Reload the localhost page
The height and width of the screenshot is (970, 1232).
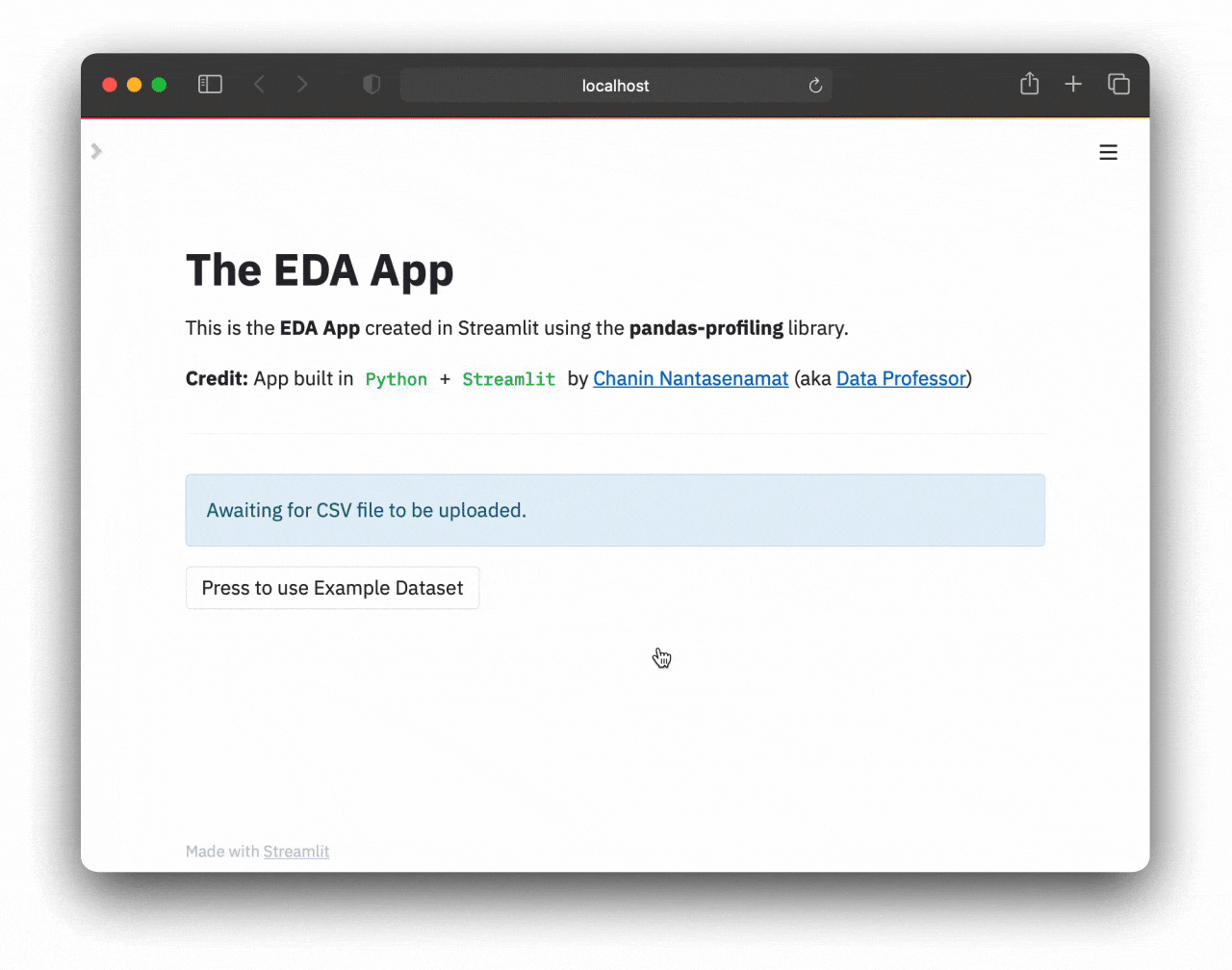click(815, 86)
